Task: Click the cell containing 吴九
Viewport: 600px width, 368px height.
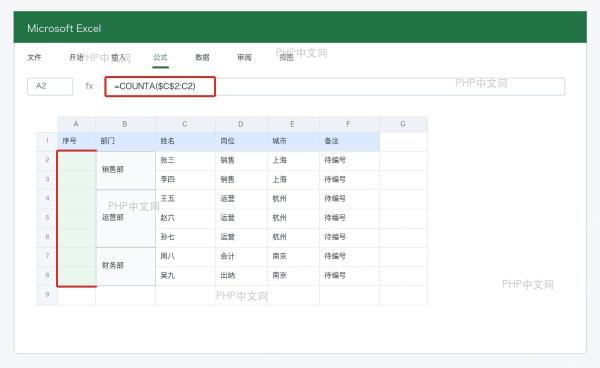Action: (185, 275)
